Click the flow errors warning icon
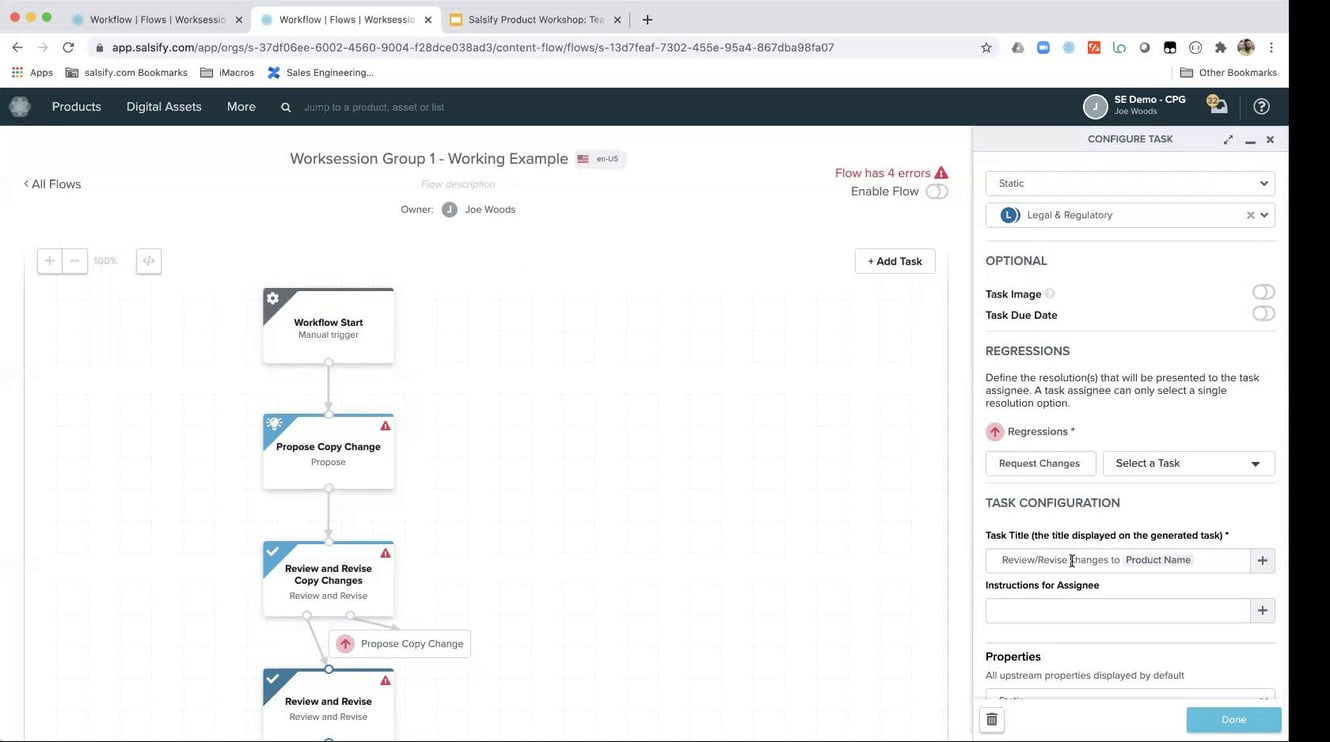Screen dimensions: 1330x742 pyautogui.click(x=941, y=173)
